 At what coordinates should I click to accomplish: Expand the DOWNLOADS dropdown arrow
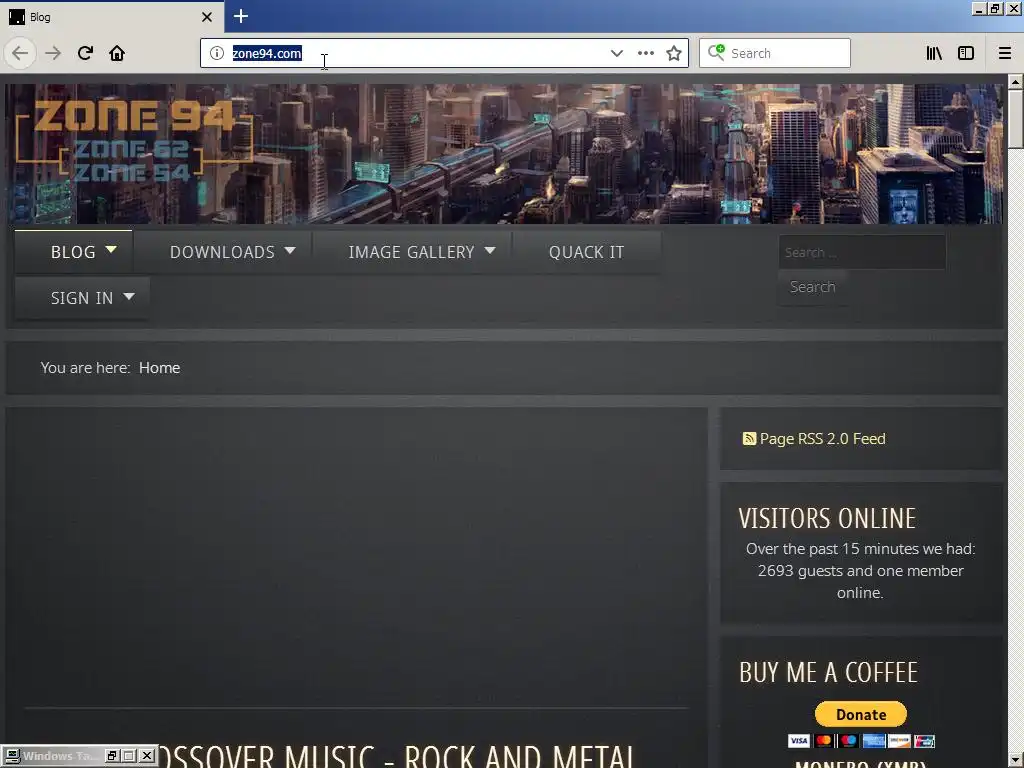click(290, 250)
